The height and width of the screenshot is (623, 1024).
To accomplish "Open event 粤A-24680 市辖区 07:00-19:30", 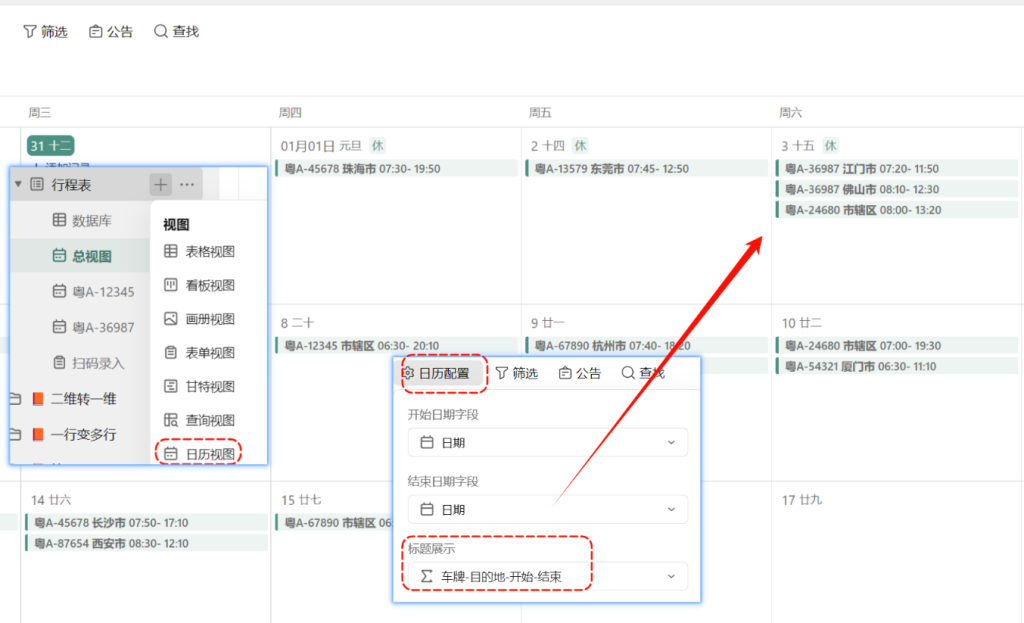I will (x=897, y=345).
